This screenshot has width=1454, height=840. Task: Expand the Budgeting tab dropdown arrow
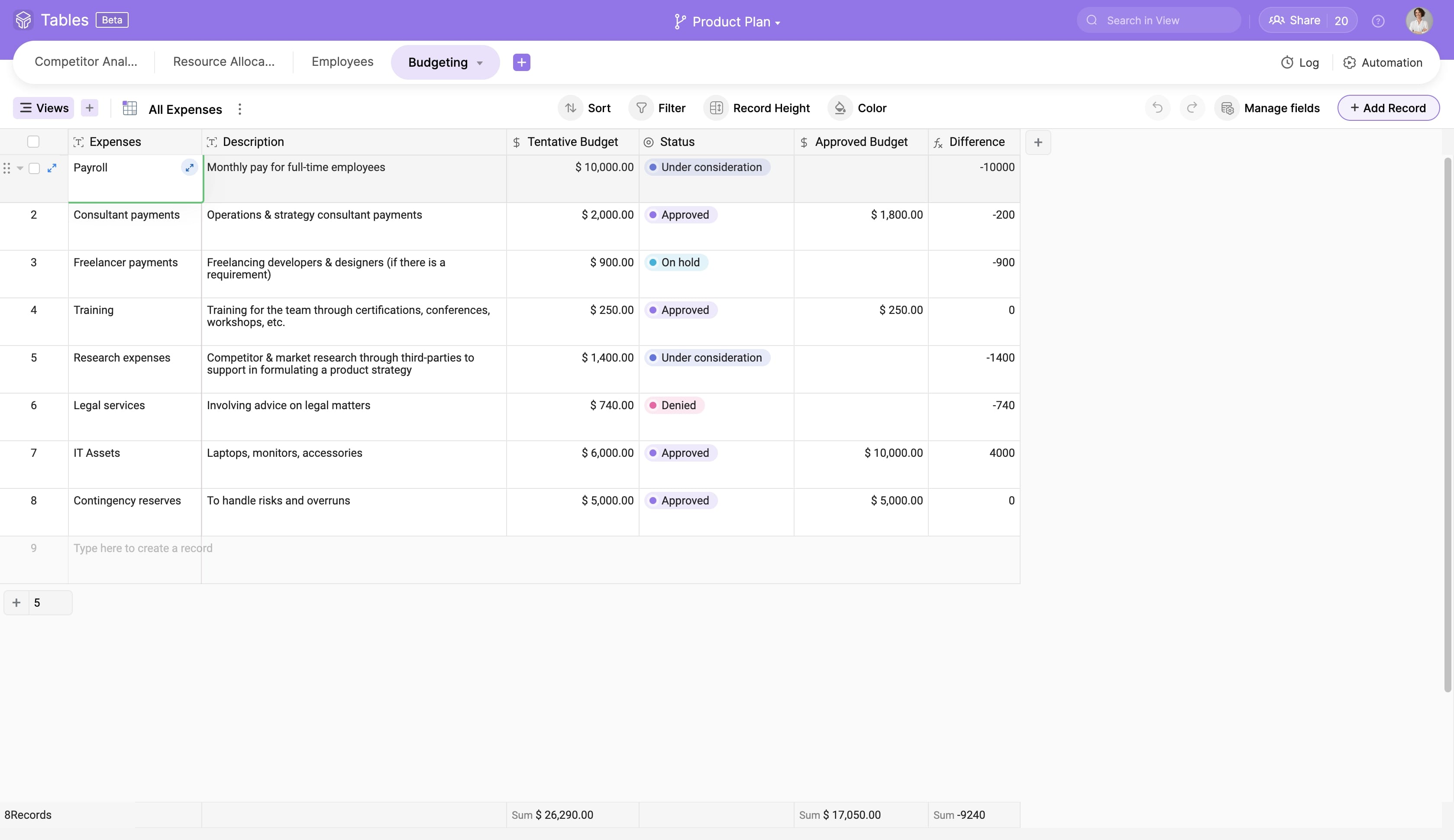pyautogui.click(x=480, y=63)
